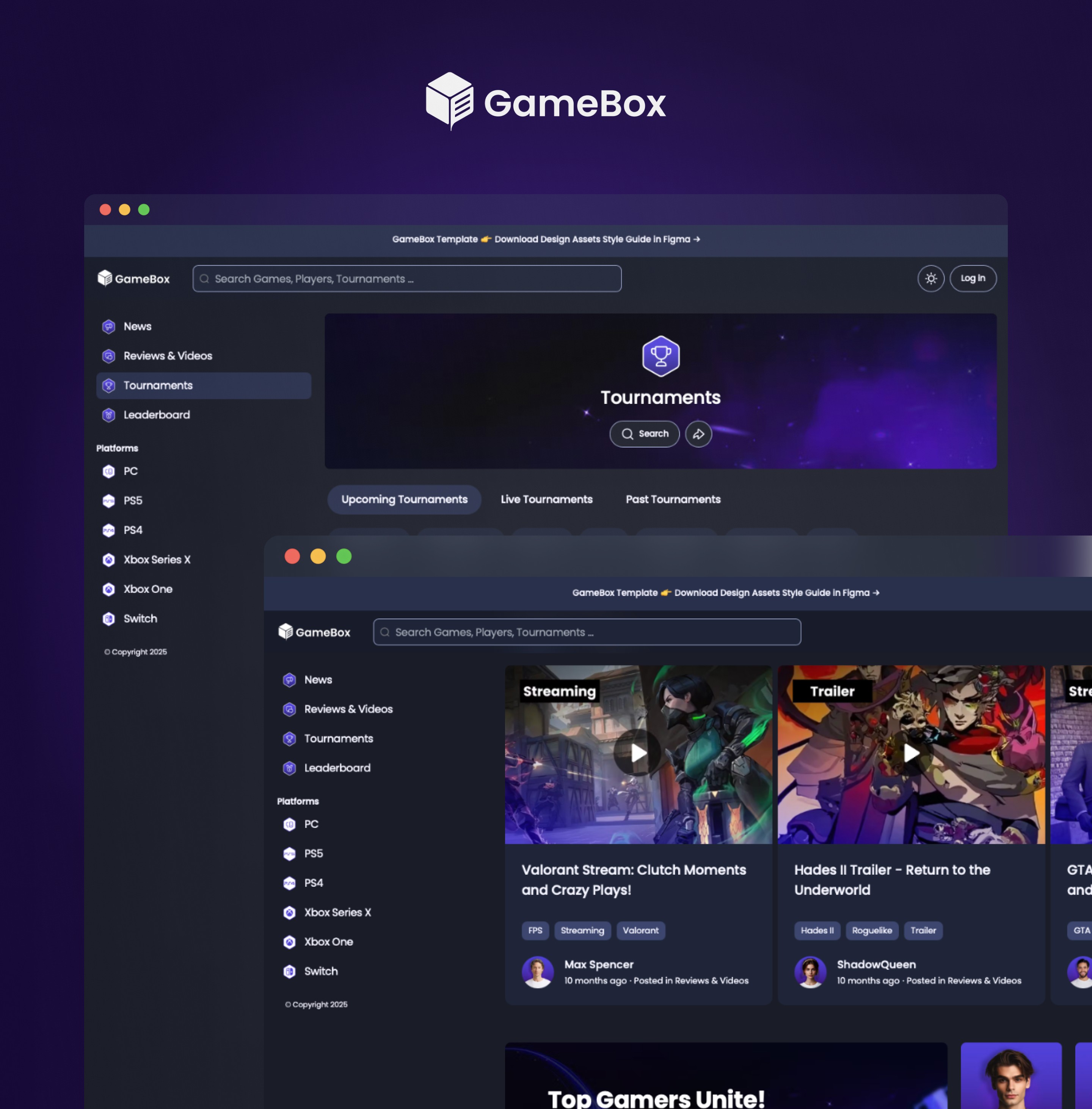Choose Switch platform icon in back window

click(108, 619)
